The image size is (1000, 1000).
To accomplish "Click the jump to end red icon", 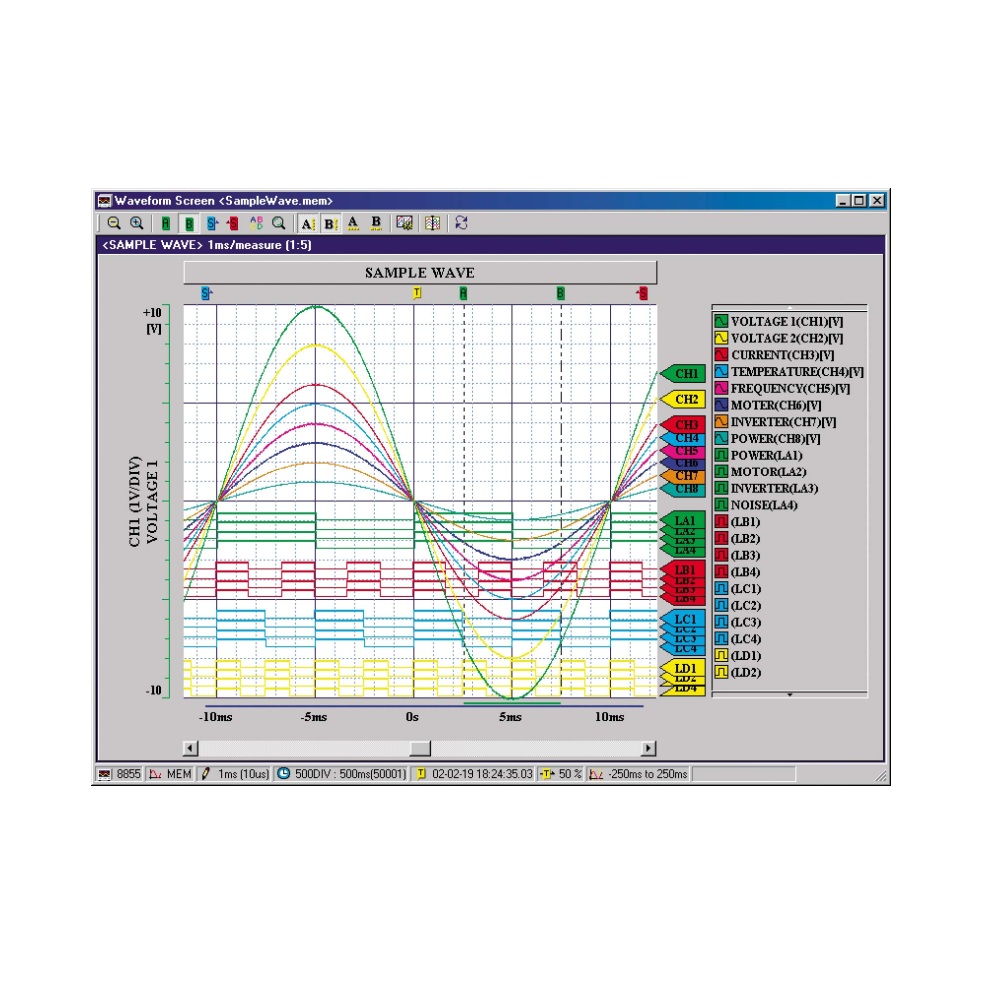I will coord(232,223).
